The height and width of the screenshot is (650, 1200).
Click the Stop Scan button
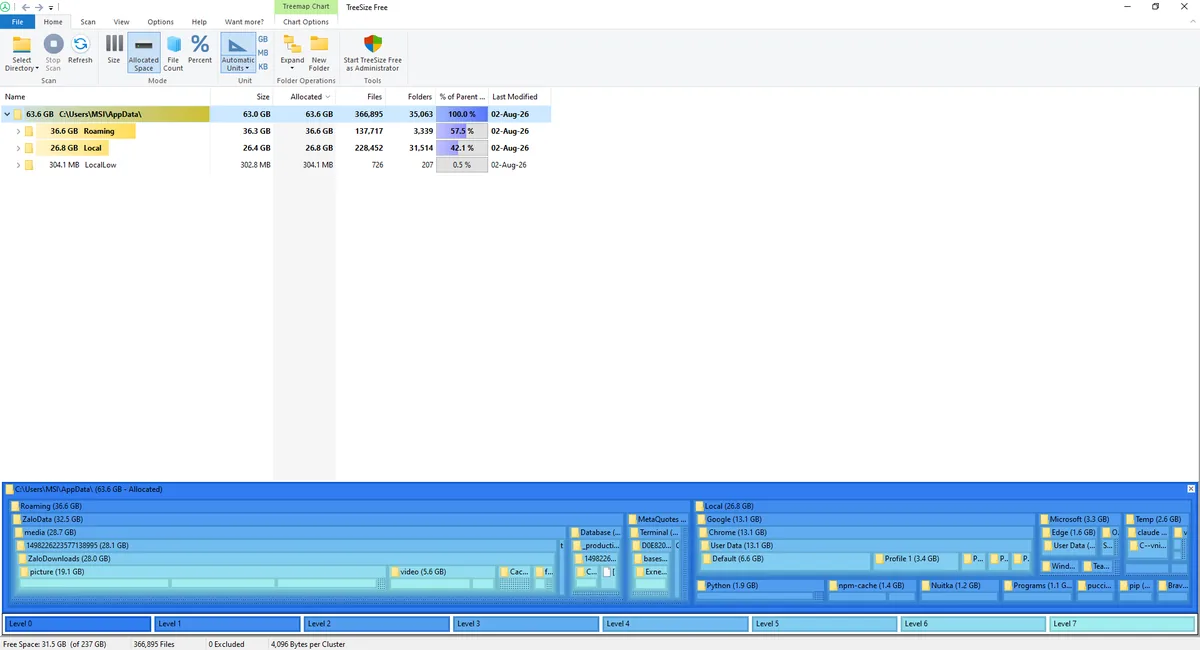click(53, 52)
